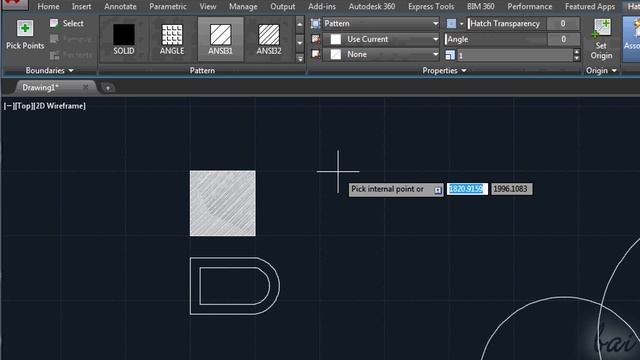Click the [-] viewport controls label
Image resolution: width=640 pixels, height=360 pixels.
[9, 106]
